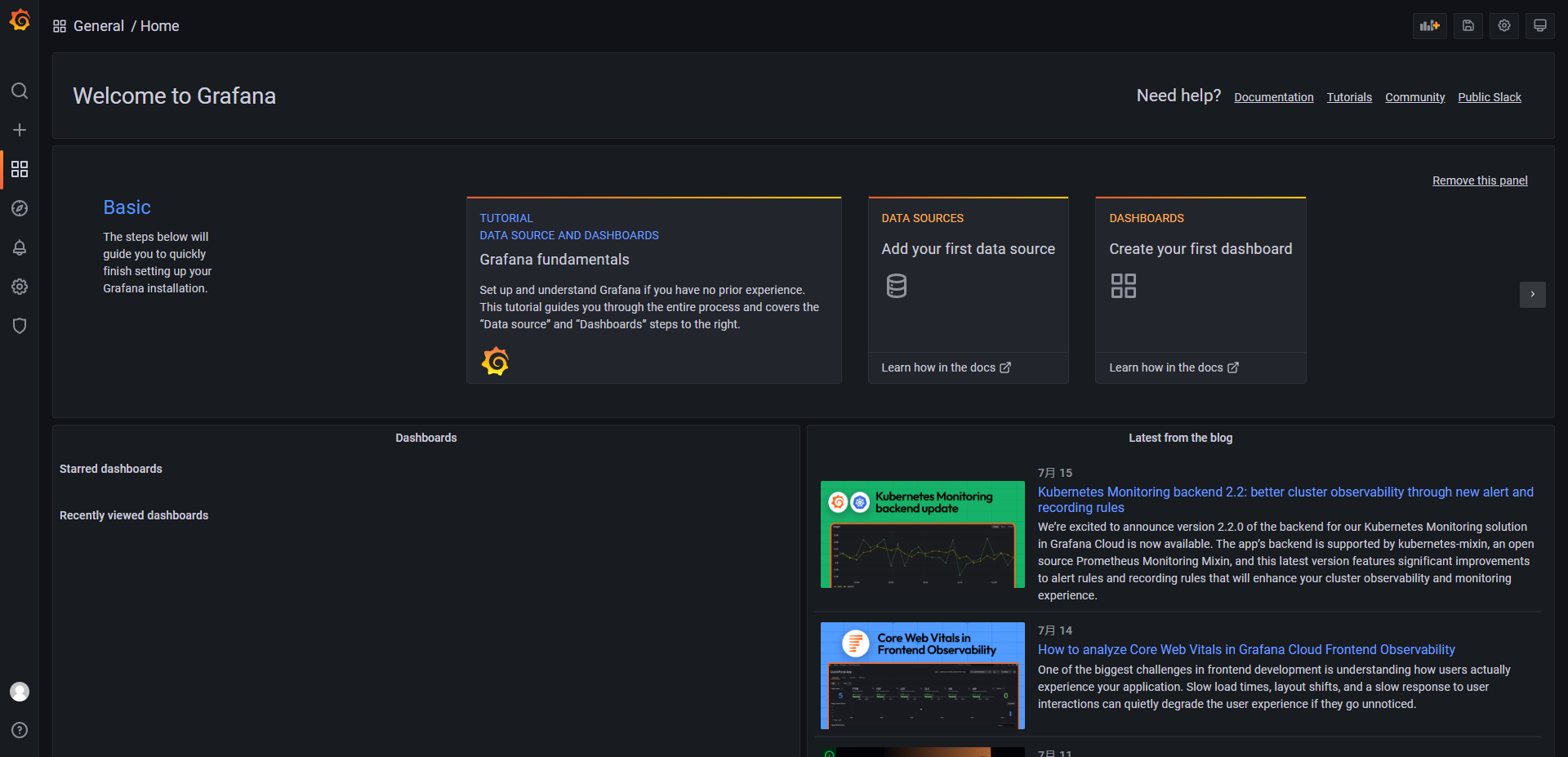Click the grid icon in Dashboards card

point(1124,286)
